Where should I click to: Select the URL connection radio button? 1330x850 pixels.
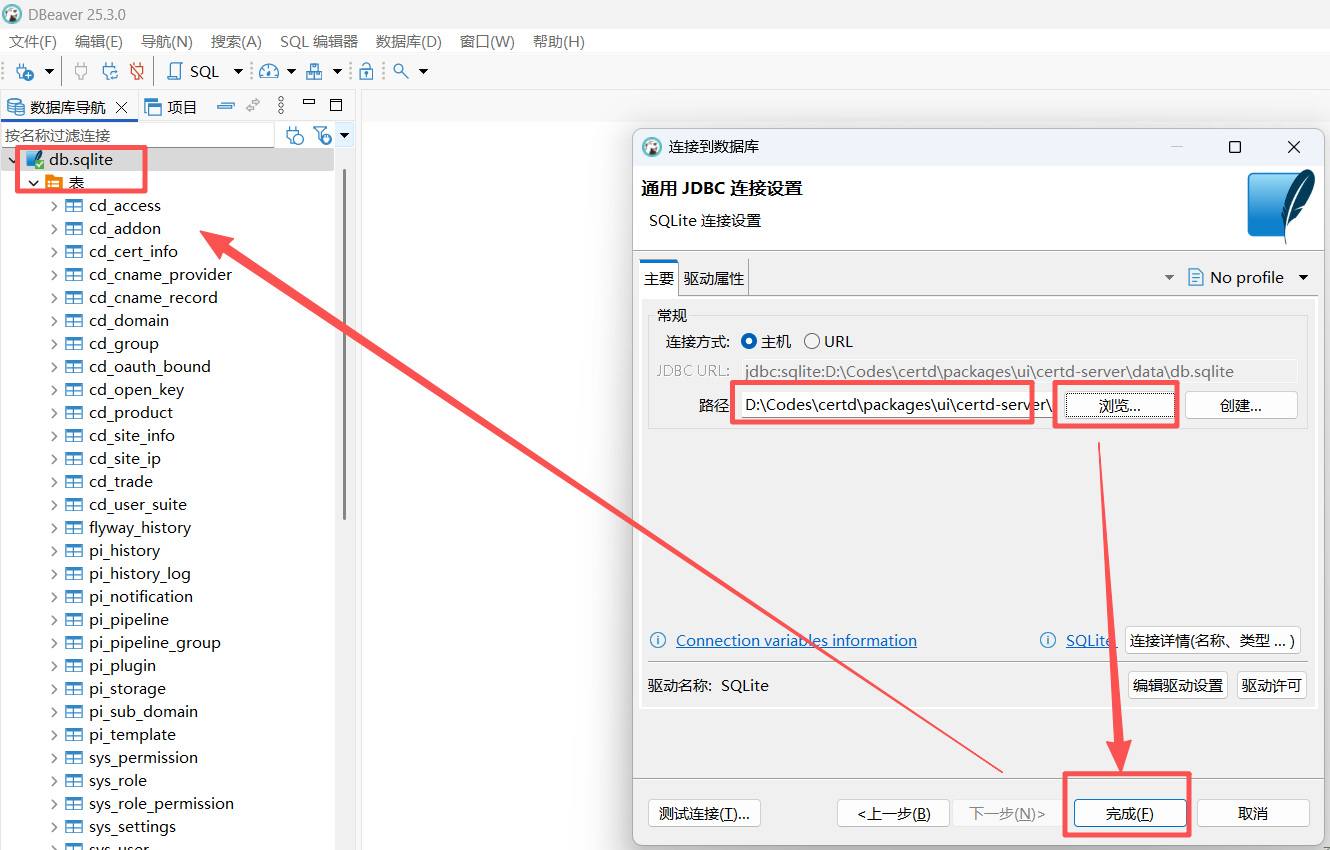pyautogui.click(x=812, y=342)
